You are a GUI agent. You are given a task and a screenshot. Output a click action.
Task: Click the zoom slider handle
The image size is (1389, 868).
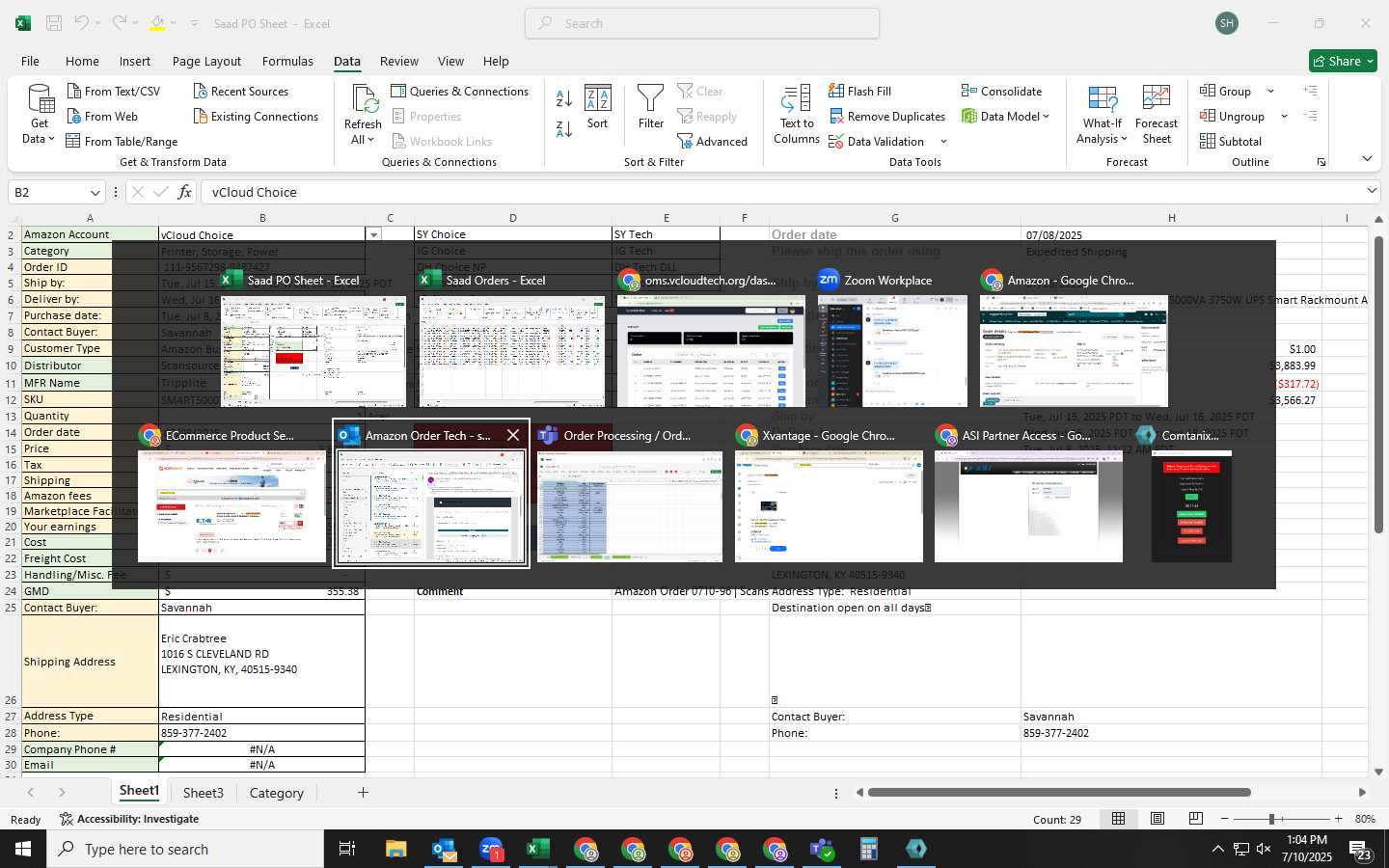click(1271, 819)
